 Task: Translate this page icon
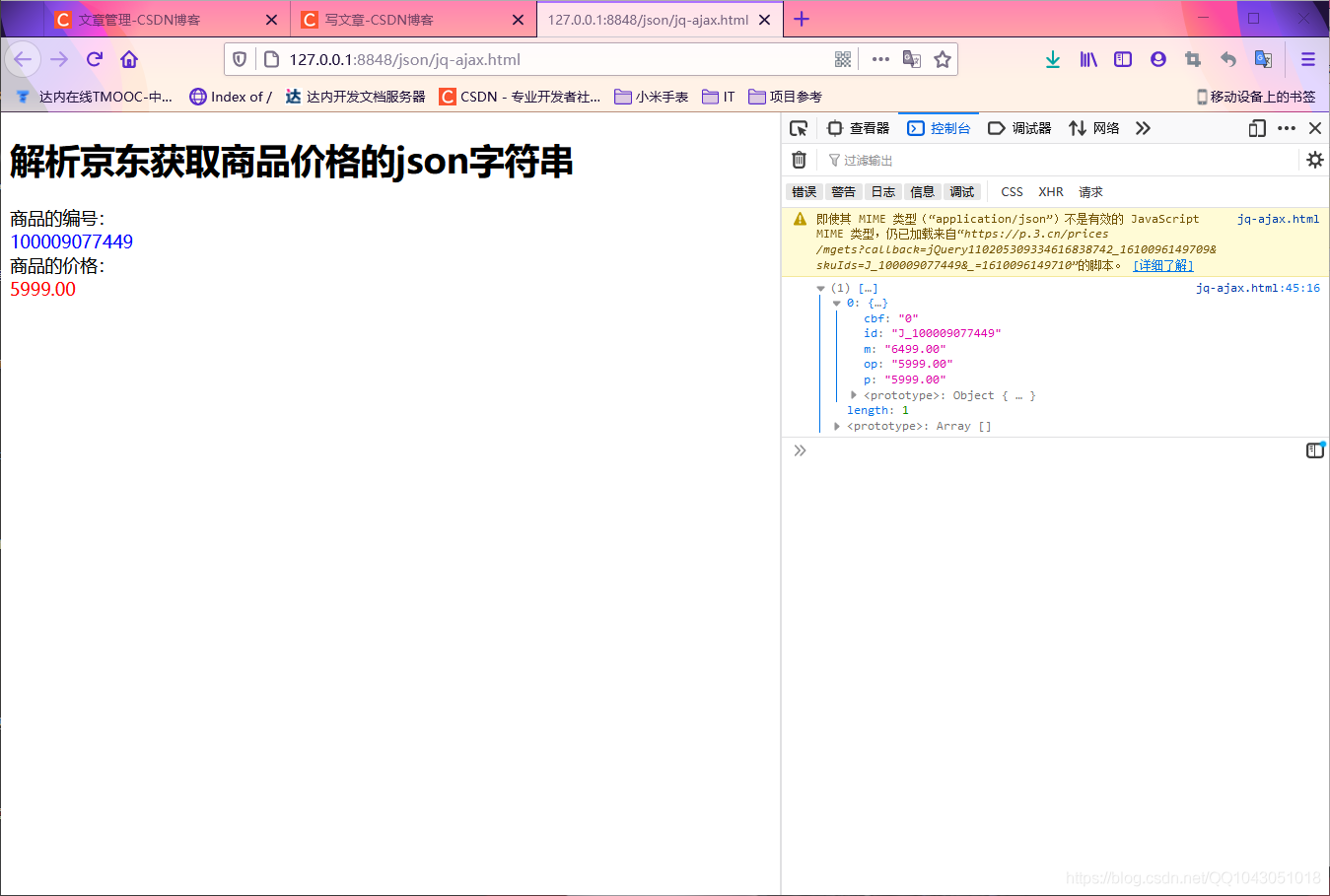tap(912, 59)
